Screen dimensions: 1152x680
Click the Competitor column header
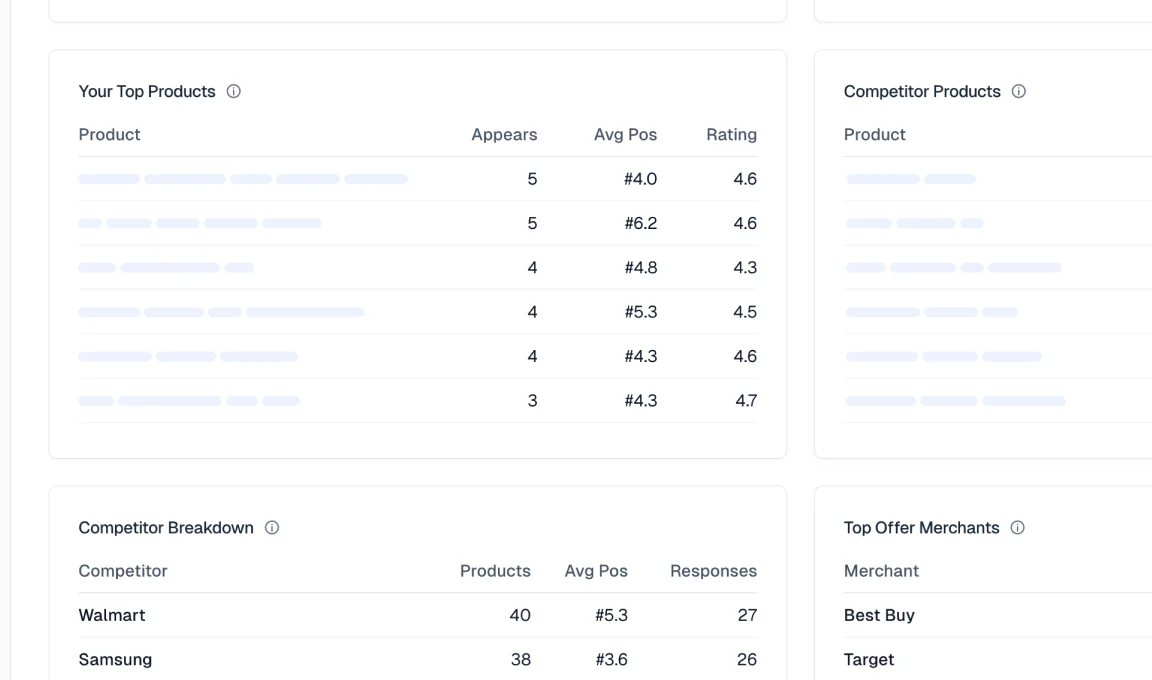[x=123, y=571]
